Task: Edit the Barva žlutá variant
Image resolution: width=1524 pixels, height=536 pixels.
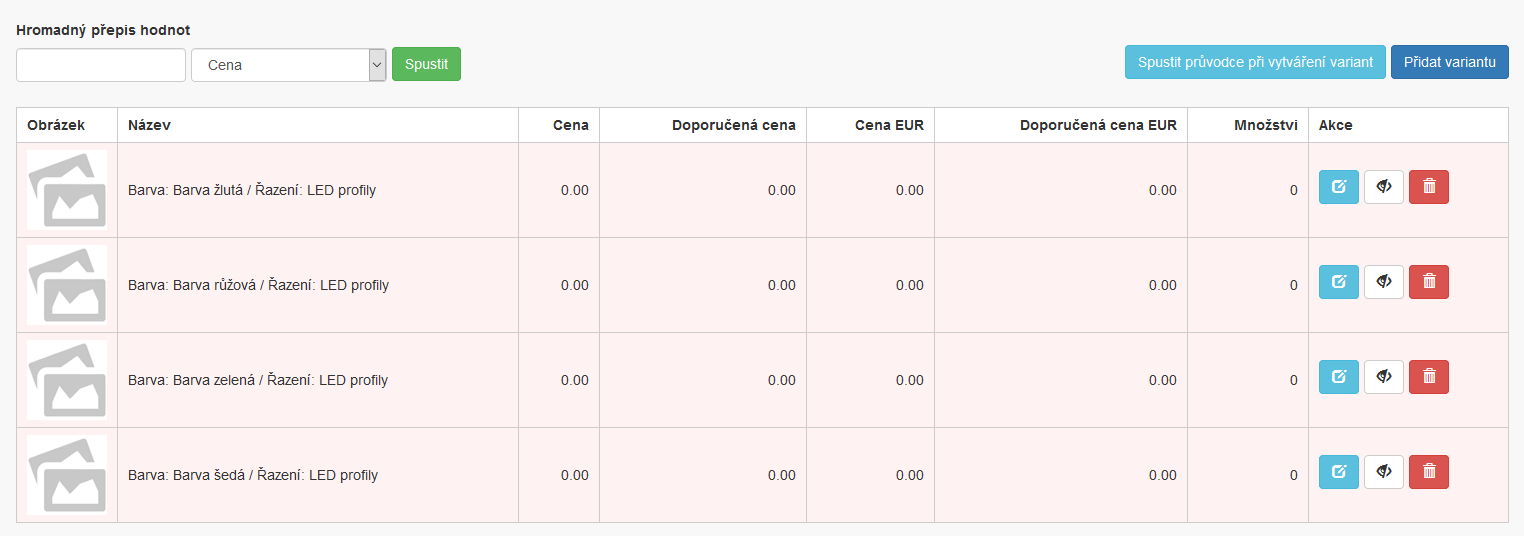Action: (x=1338, y=187)
